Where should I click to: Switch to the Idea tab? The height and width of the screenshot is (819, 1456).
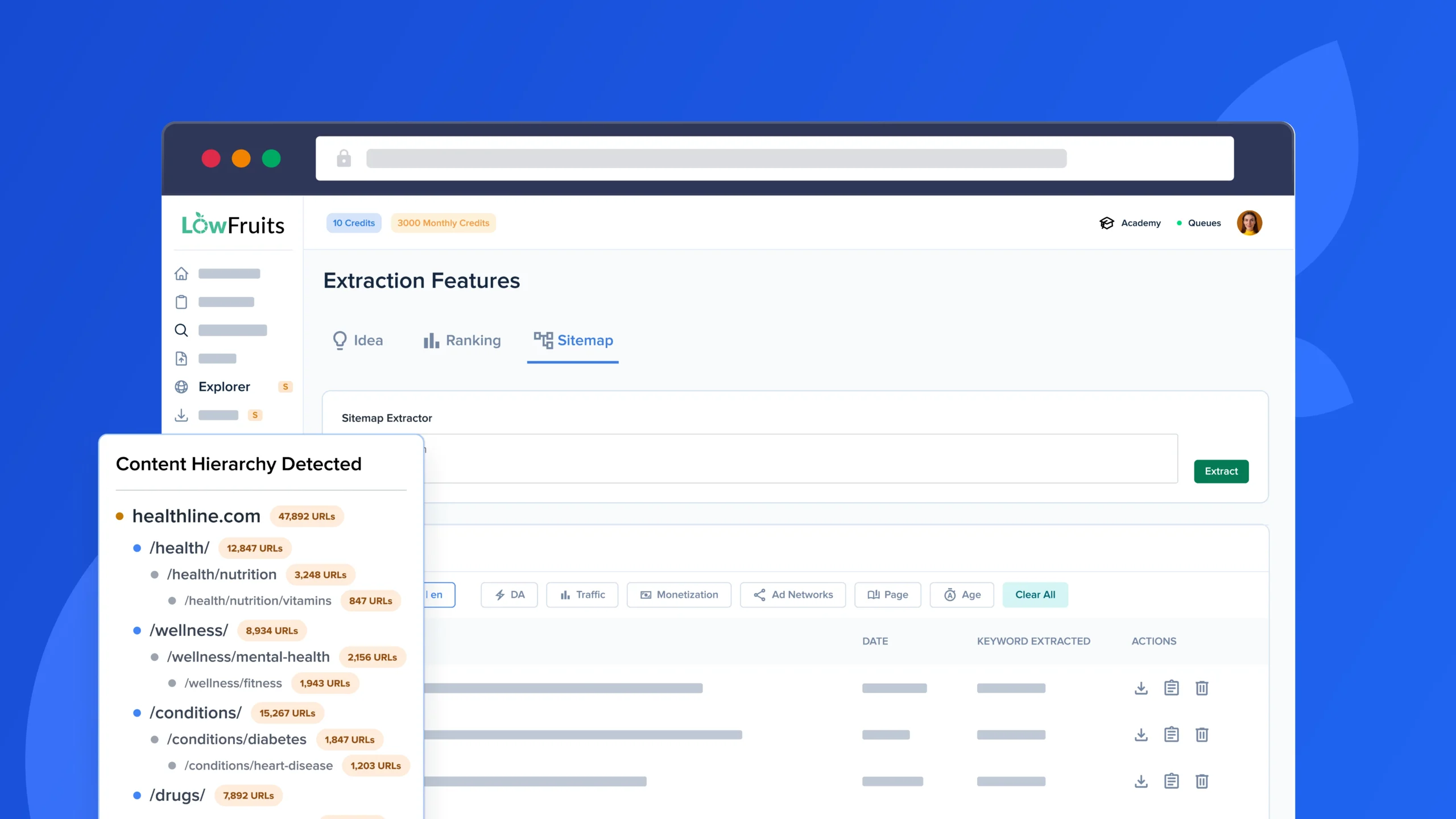click(x=358, y=340)
